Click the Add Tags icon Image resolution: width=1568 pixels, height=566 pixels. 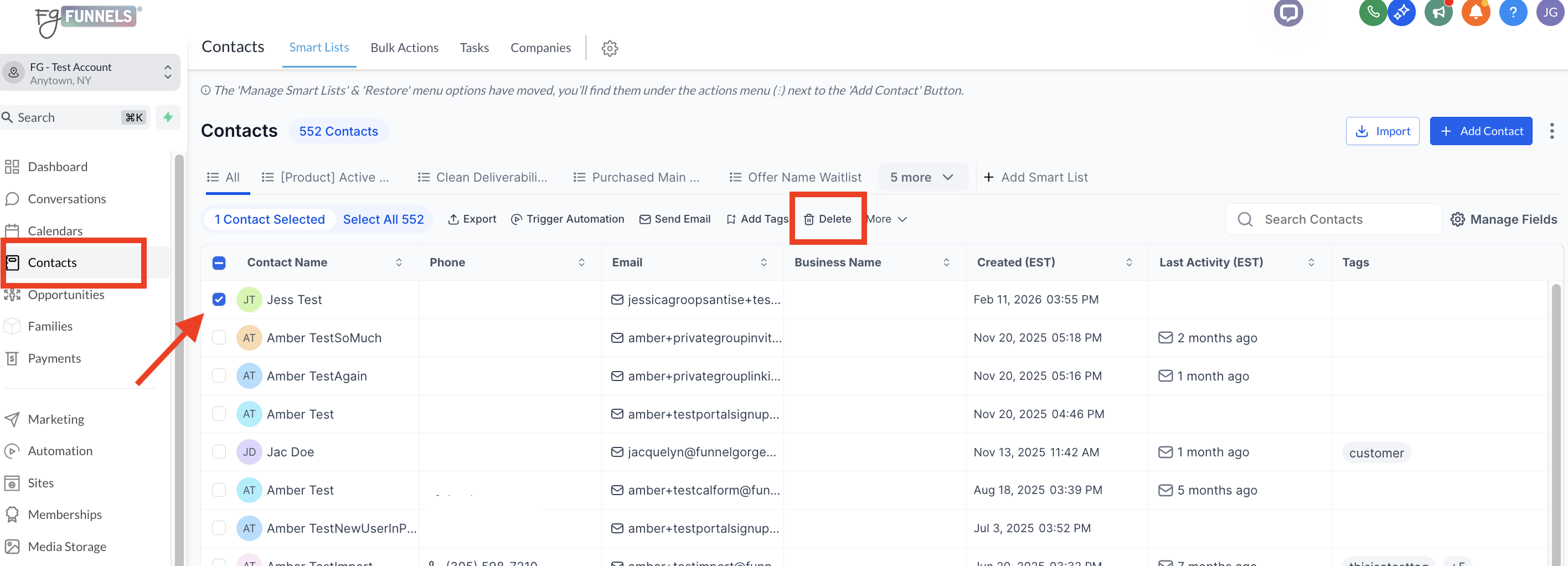(731, 219)
